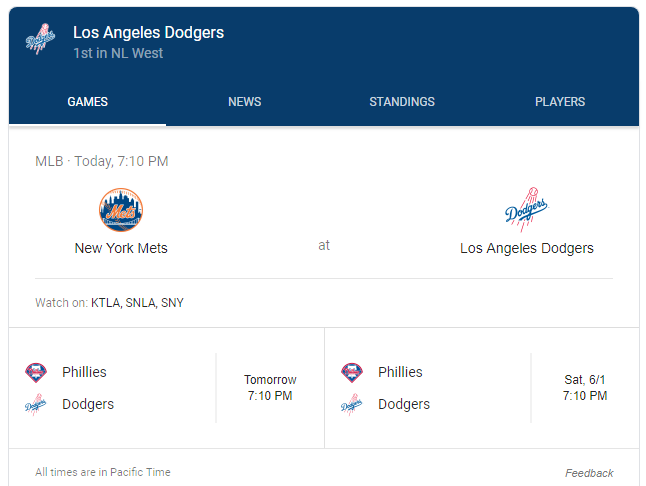The image size is (646, 486).
Task: Open the Los Angeles Dodgers header title
Action: click(148, 32)
